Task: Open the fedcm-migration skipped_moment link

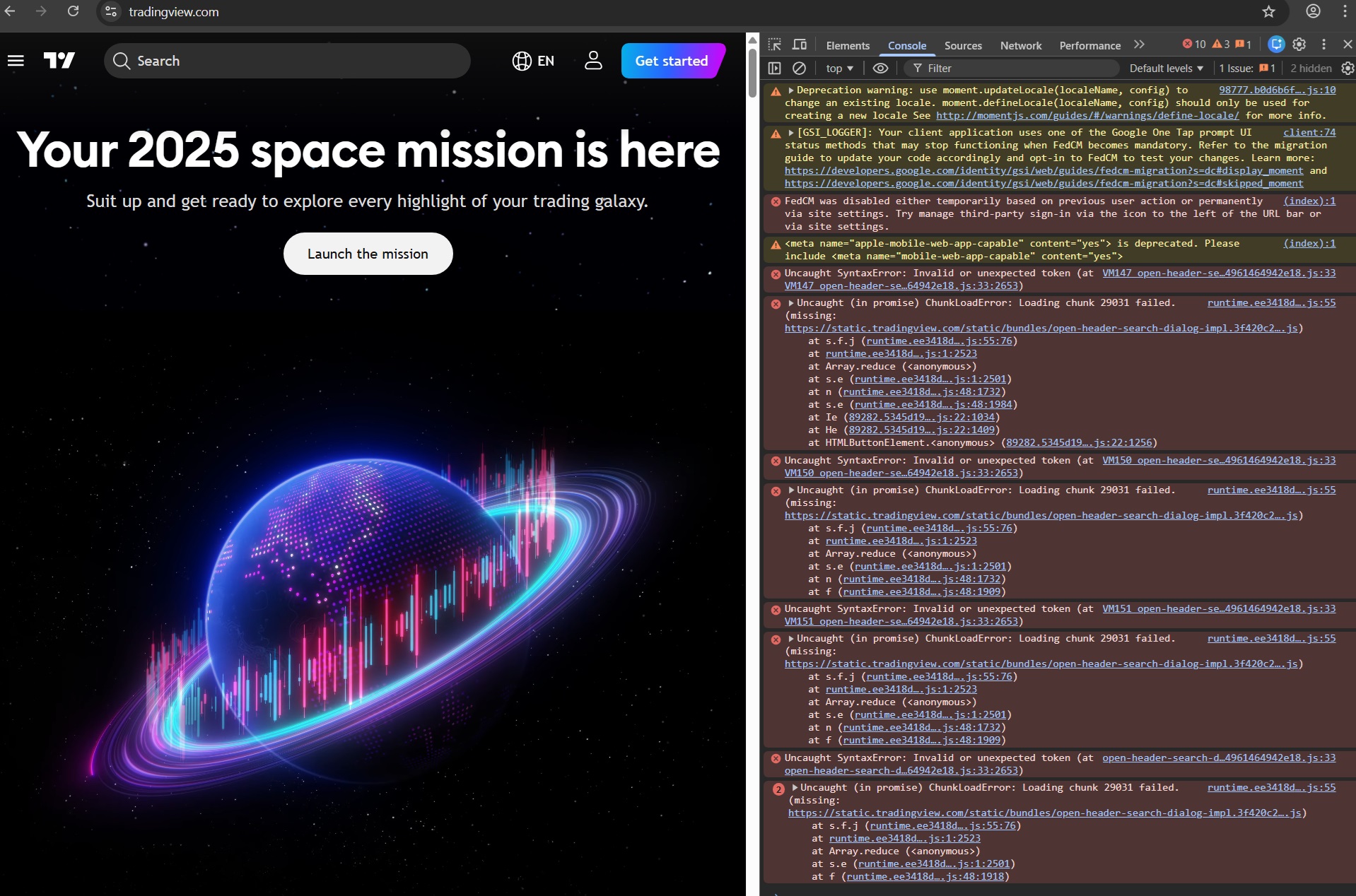Action: coord(1044,184)
